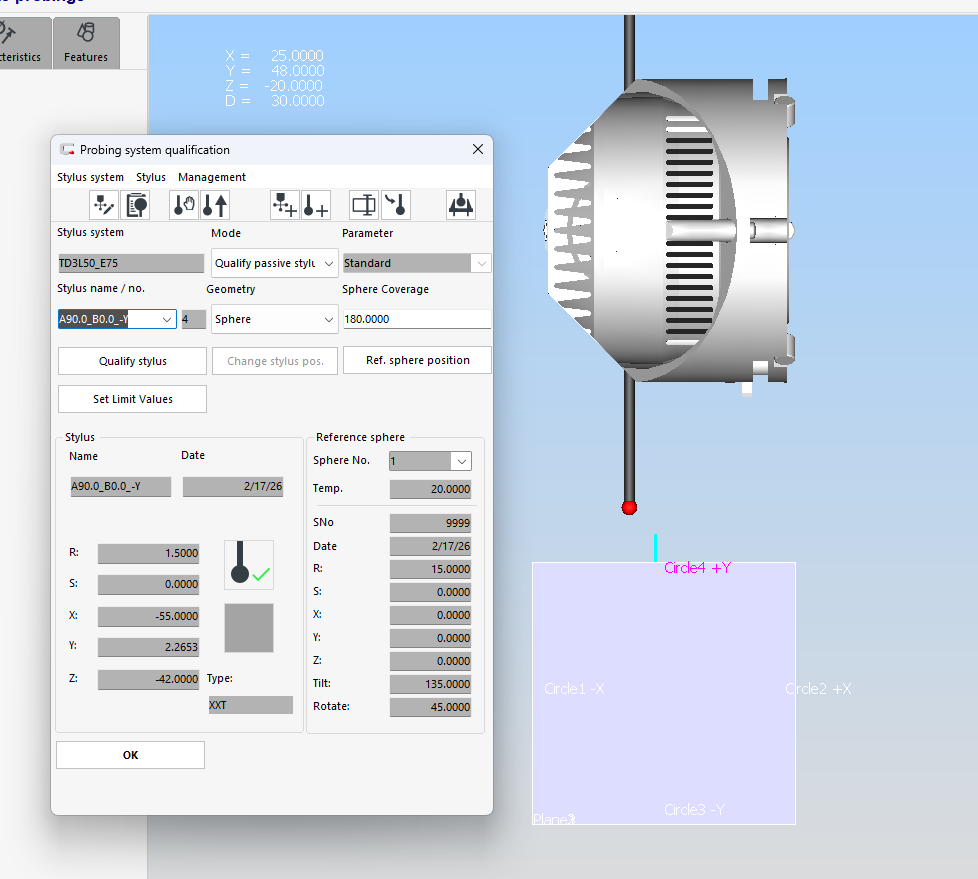Click the stylus with up arrow icon
The image size is (978, 879).
click(x=215, y=205)
